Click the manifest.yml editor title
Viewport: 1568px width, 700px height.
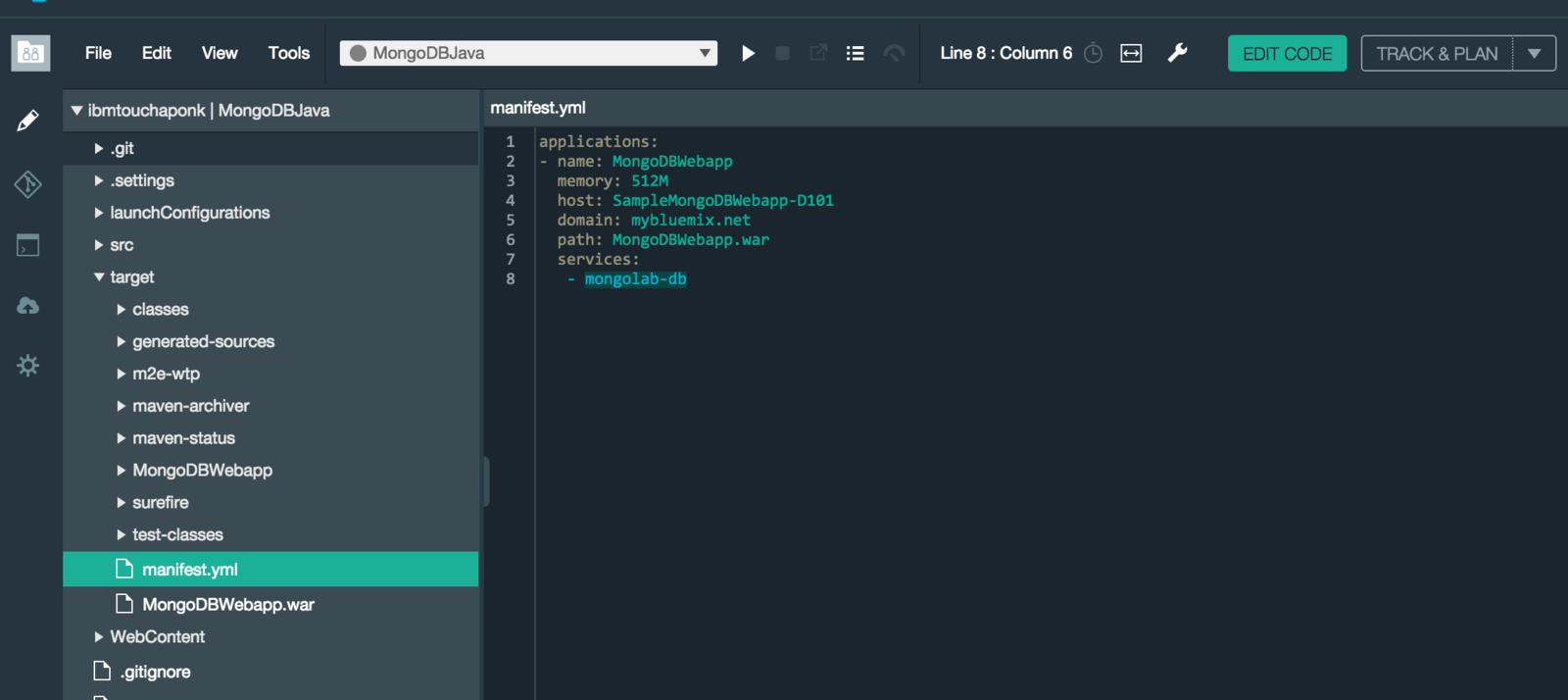coord(538,108)
